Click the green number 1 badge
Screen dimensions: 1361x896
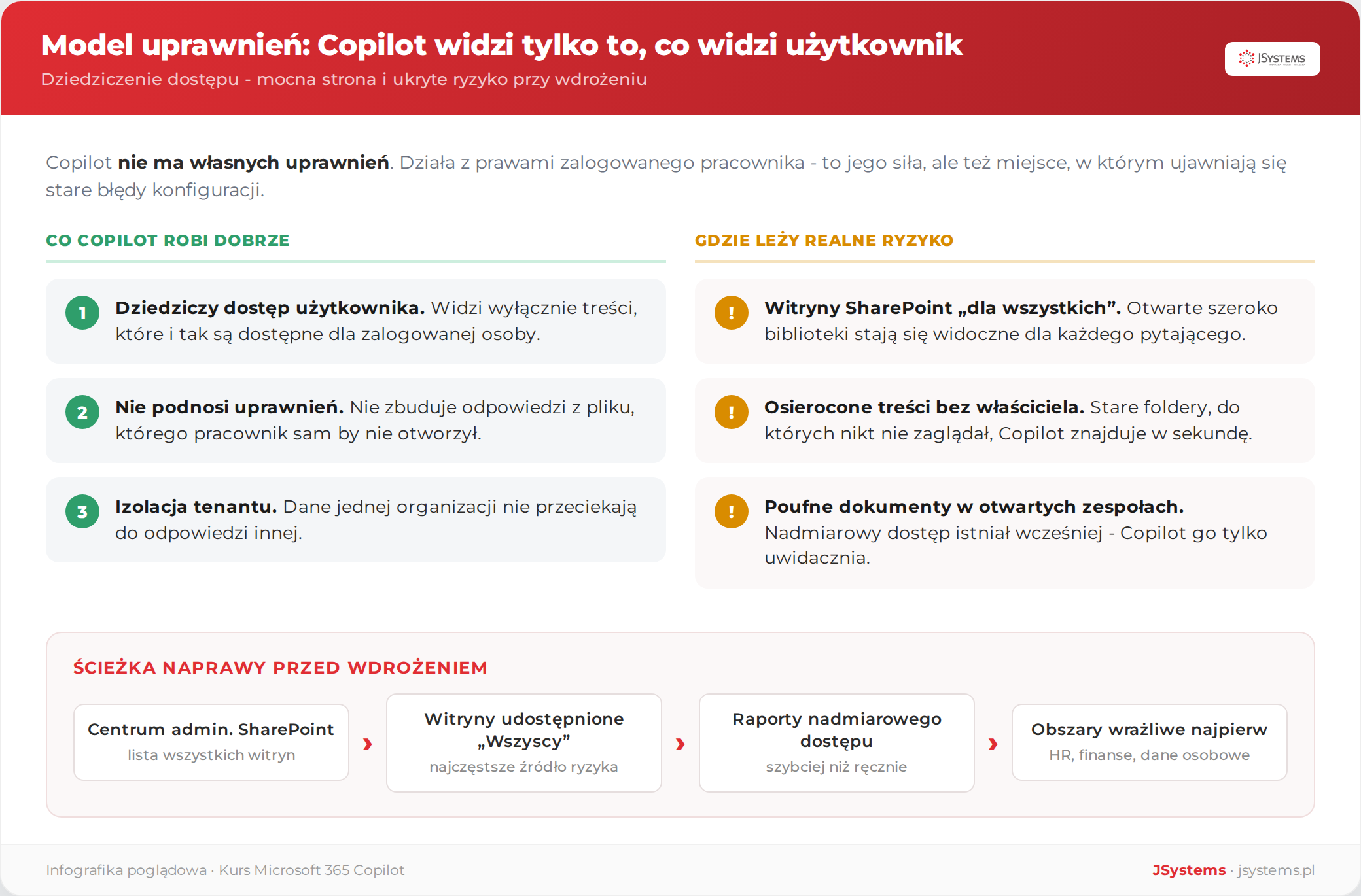(x=82, y=313)
